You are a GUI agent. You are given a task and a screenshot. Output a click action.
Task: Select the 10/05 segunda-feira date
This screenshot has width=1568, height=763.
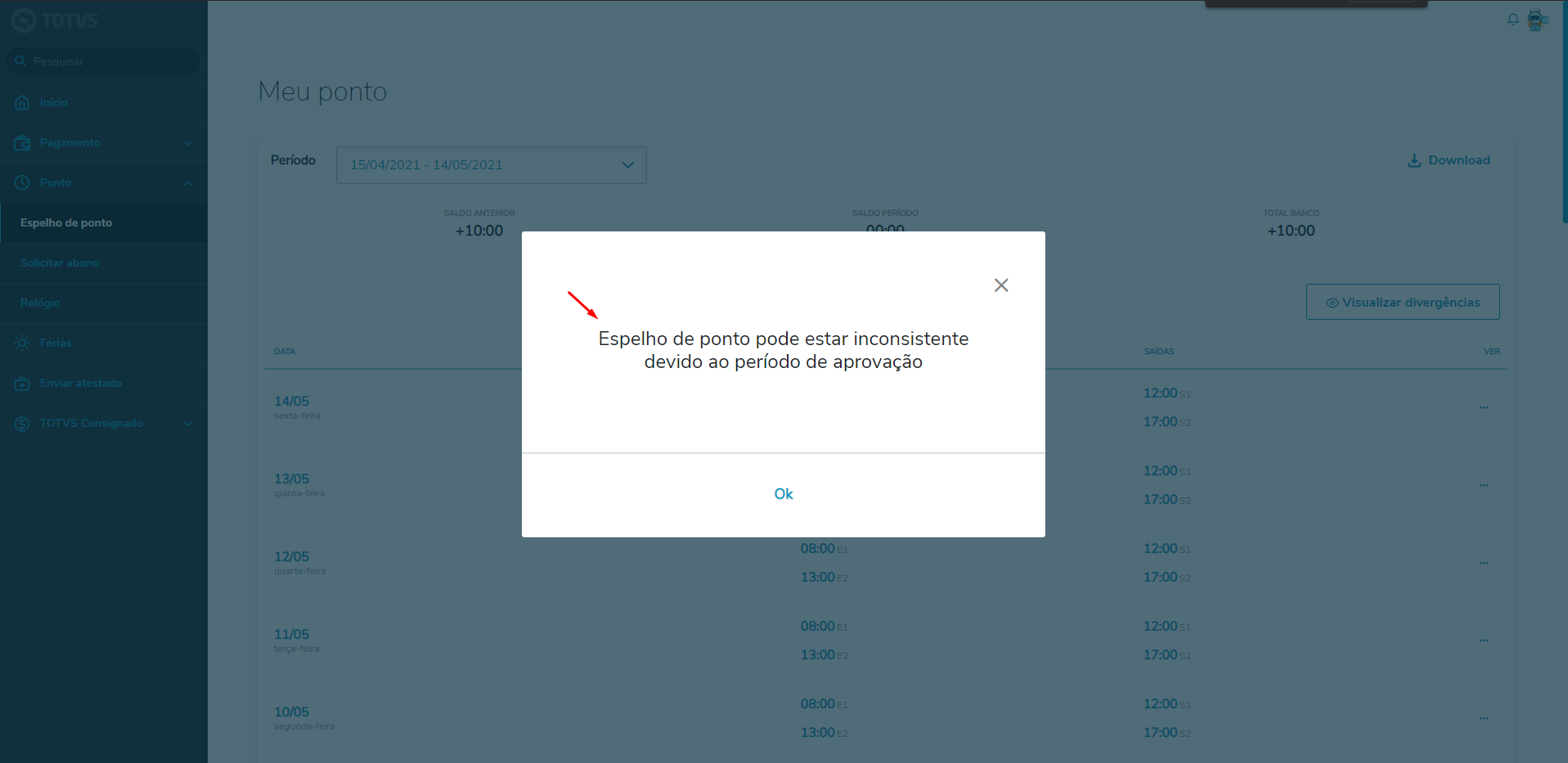[x=304, y=718]
